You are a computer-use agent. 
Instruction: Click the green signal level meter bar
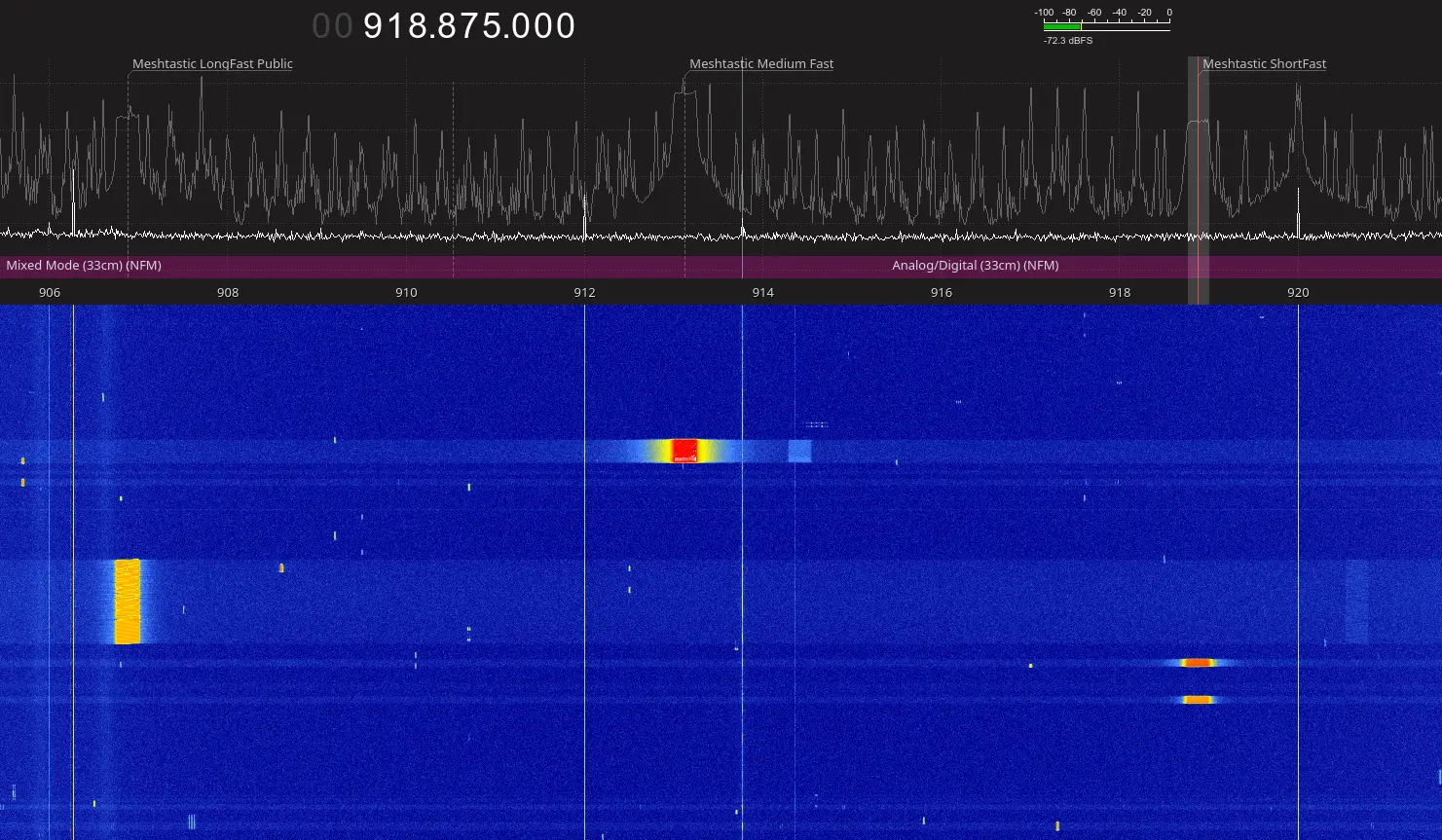click(1062, 27)
